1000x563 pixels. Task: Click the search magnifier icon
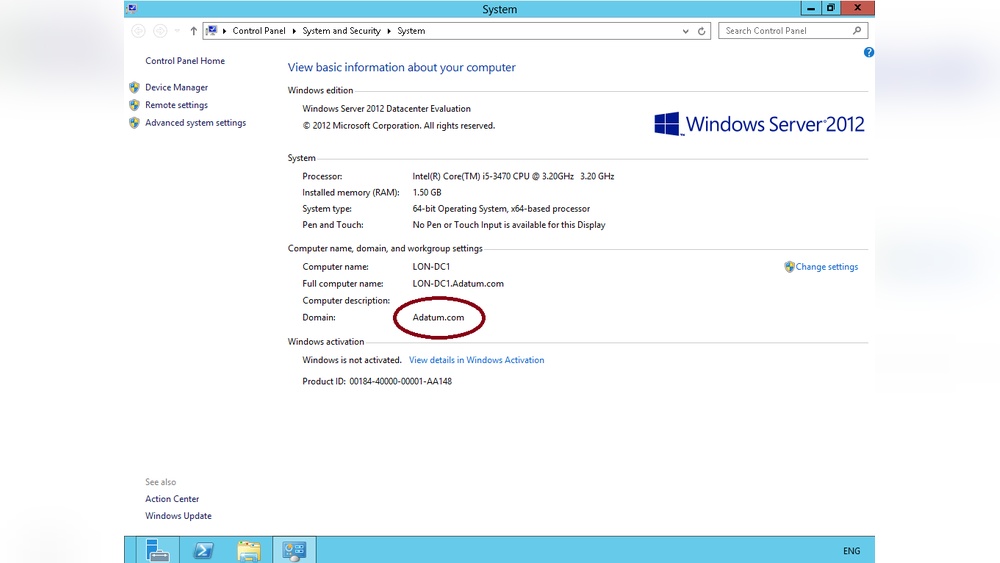click(857, 31)
